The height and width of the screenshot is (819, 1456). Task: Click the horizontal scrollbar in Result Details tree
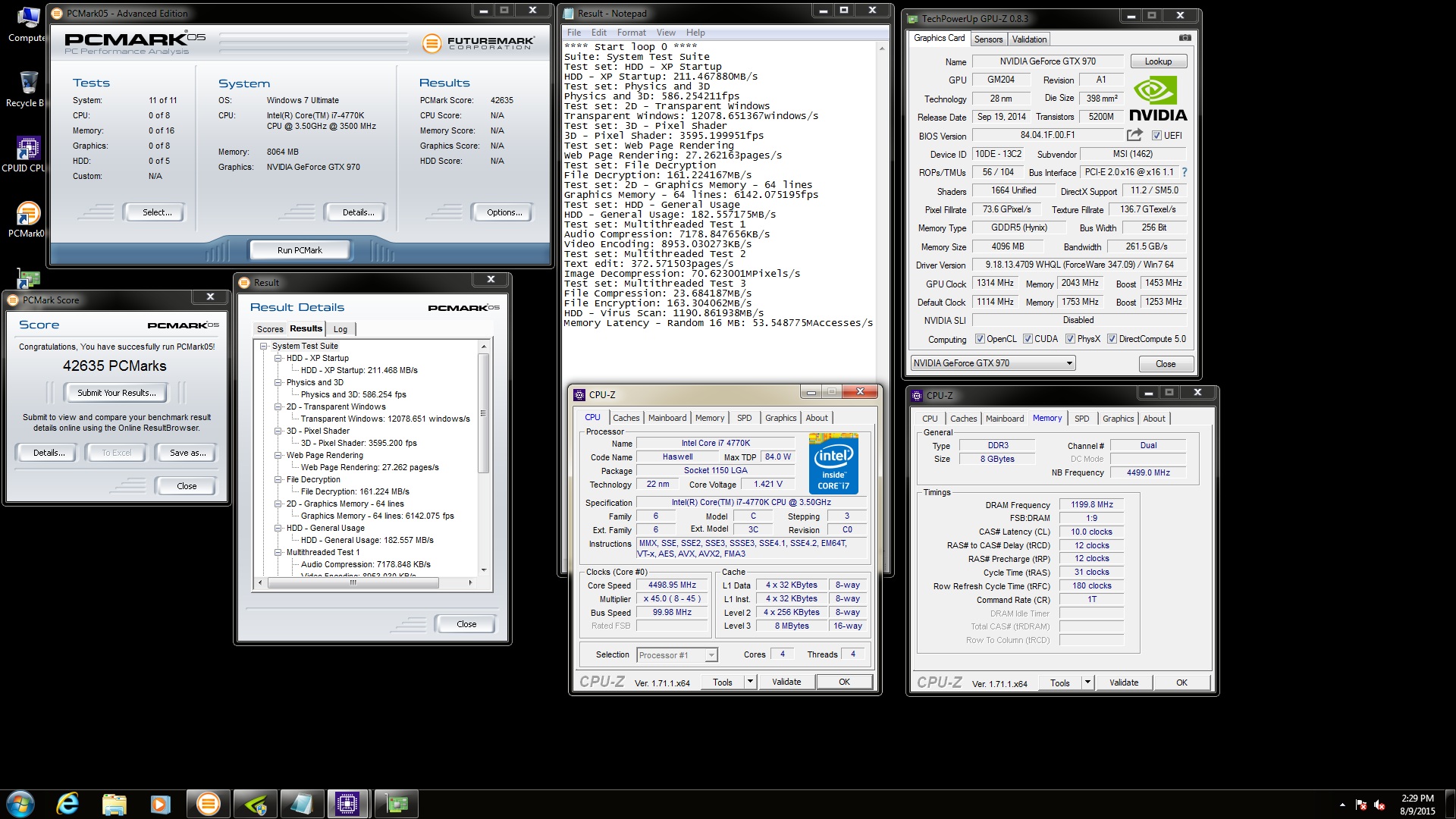(353, 582)
